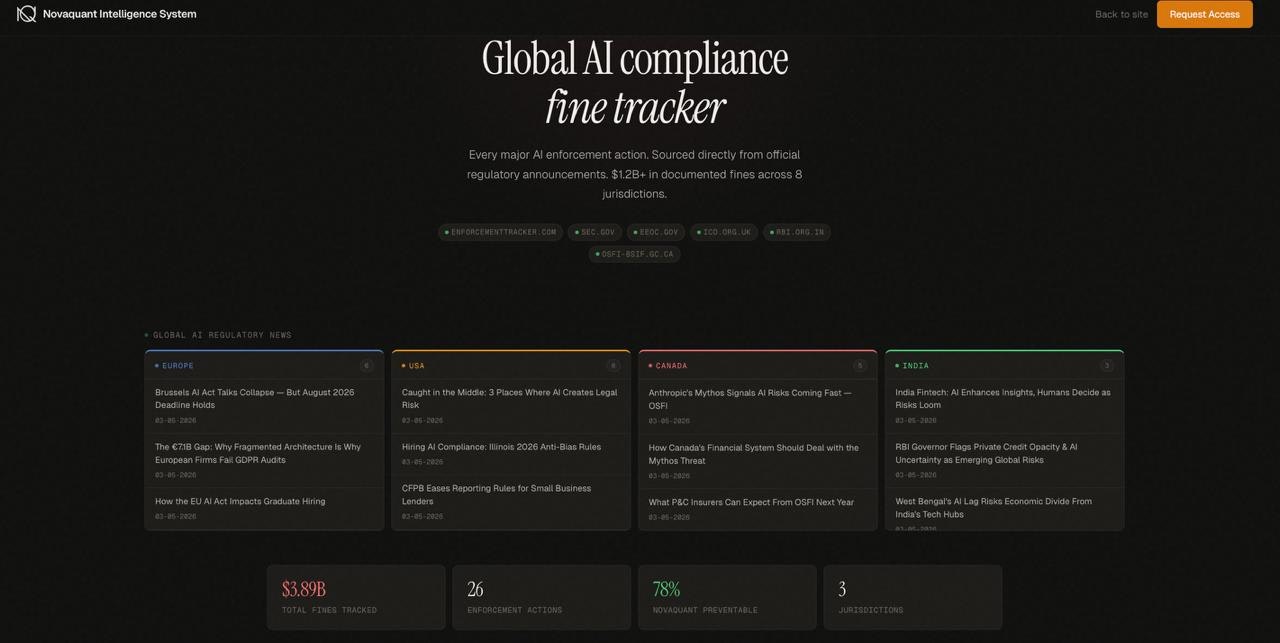Open the ENFORCEMENTTRACKER.COM source chip
Viewport: 1280px width, 643px height.
coord(500,232)
